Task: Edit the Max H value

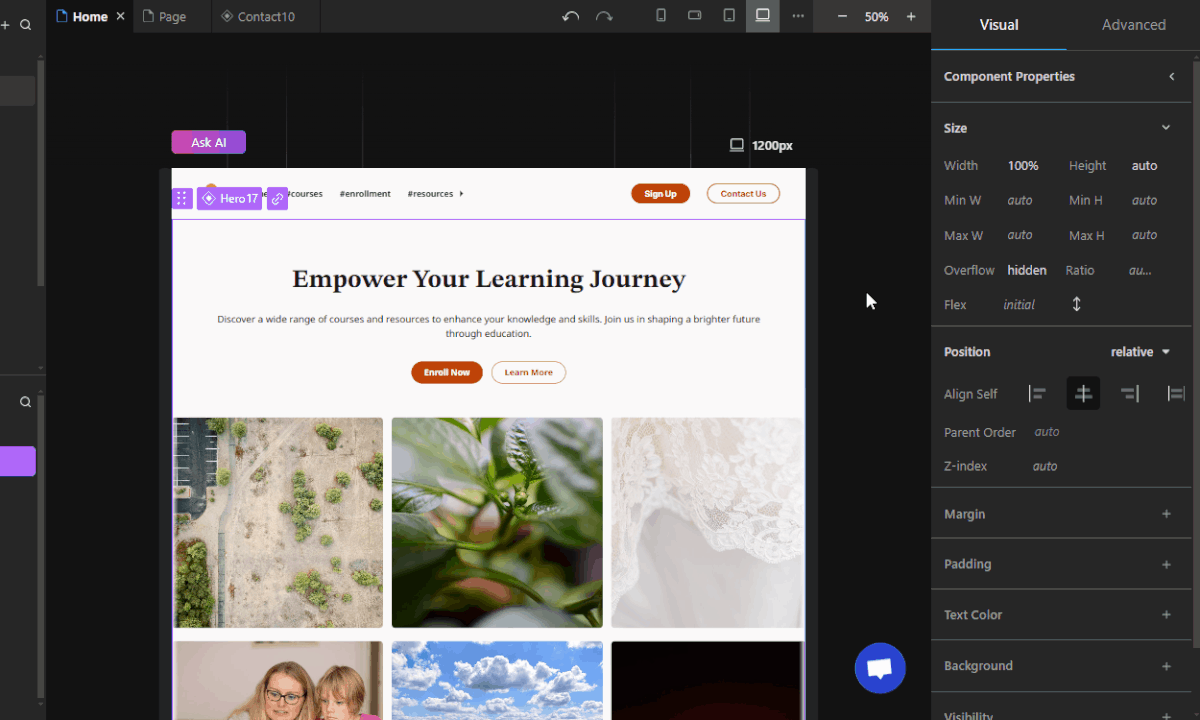Action: (1144, 235)
